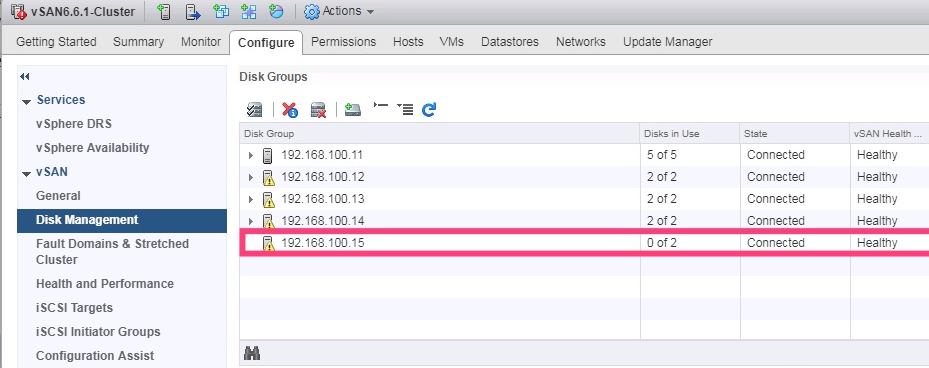Open the VMs tab
Image resolution: width=929 pixels, height=368 pixels.
[x=451, y=42]
